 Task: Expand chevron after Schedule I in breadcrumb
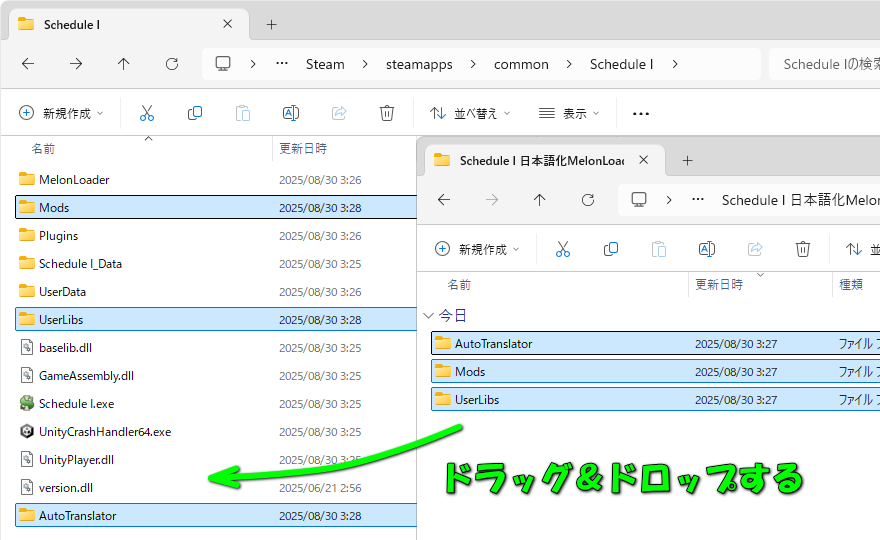[675, 64]
